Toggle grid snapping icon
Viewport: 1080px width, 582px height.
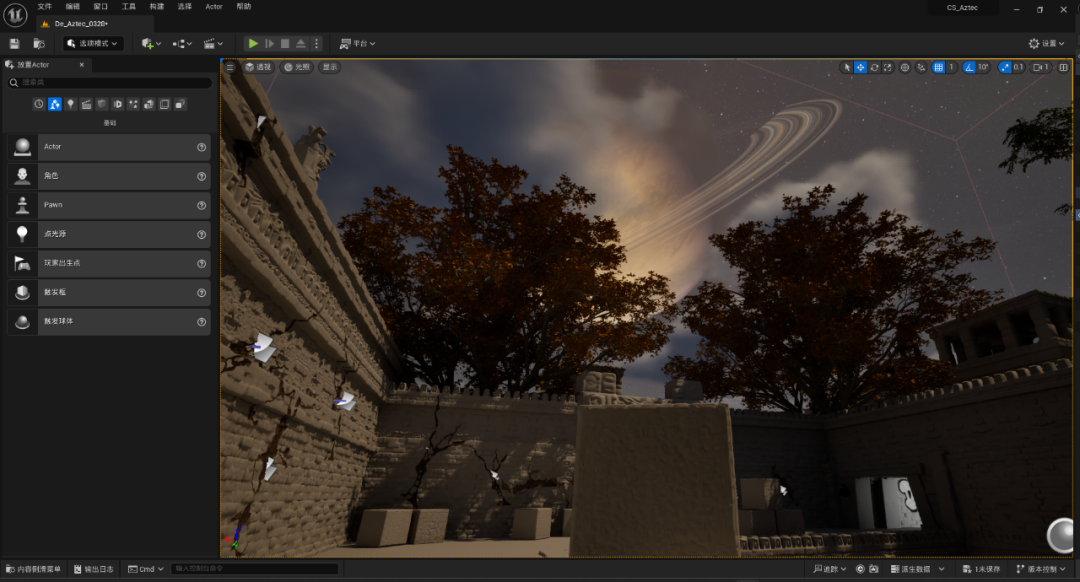coord(938,67)
